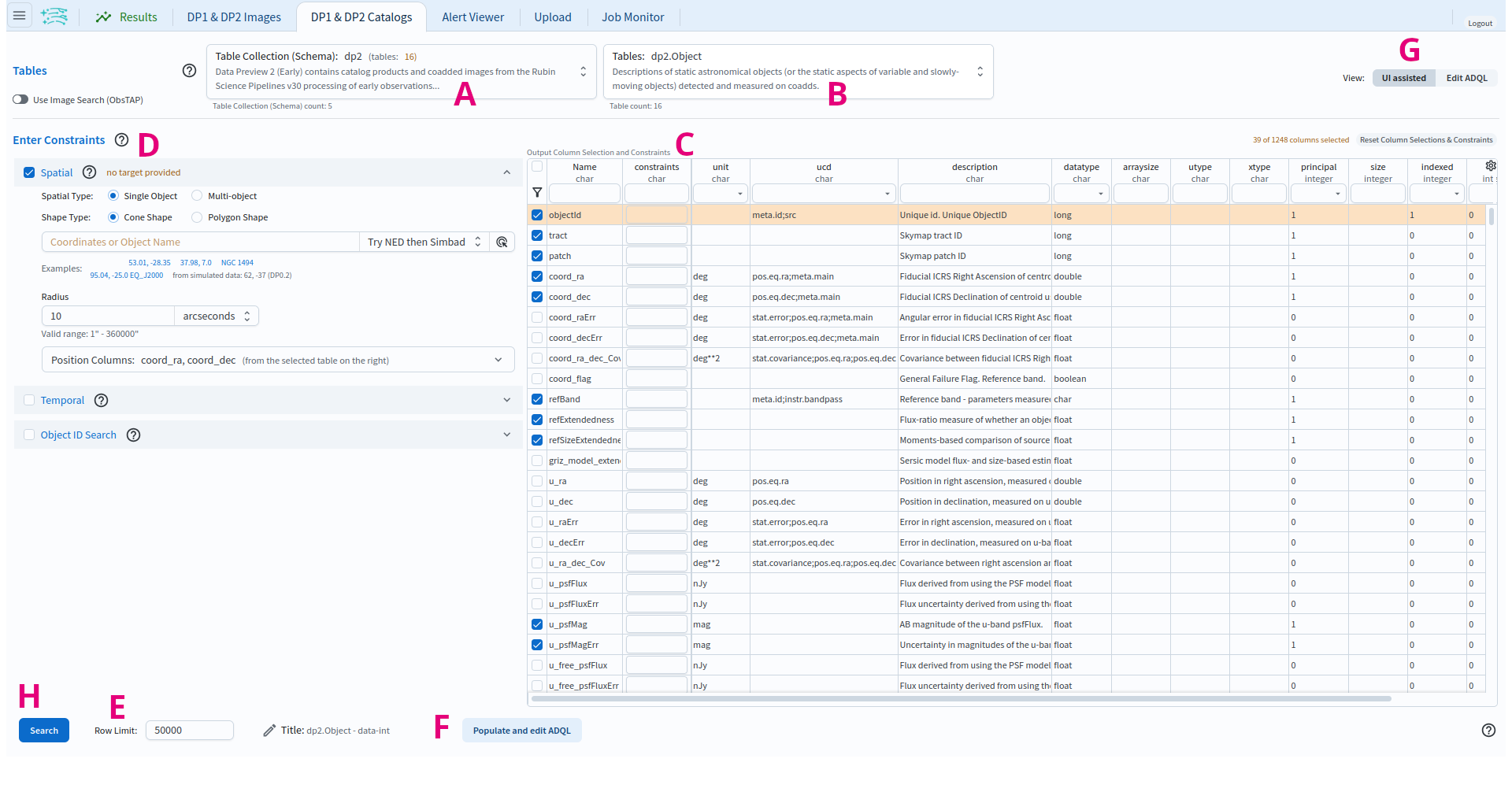Uncheck the objectId column checkbox
The height and width of the screenshot is (803, 1512).
(537, 215)
